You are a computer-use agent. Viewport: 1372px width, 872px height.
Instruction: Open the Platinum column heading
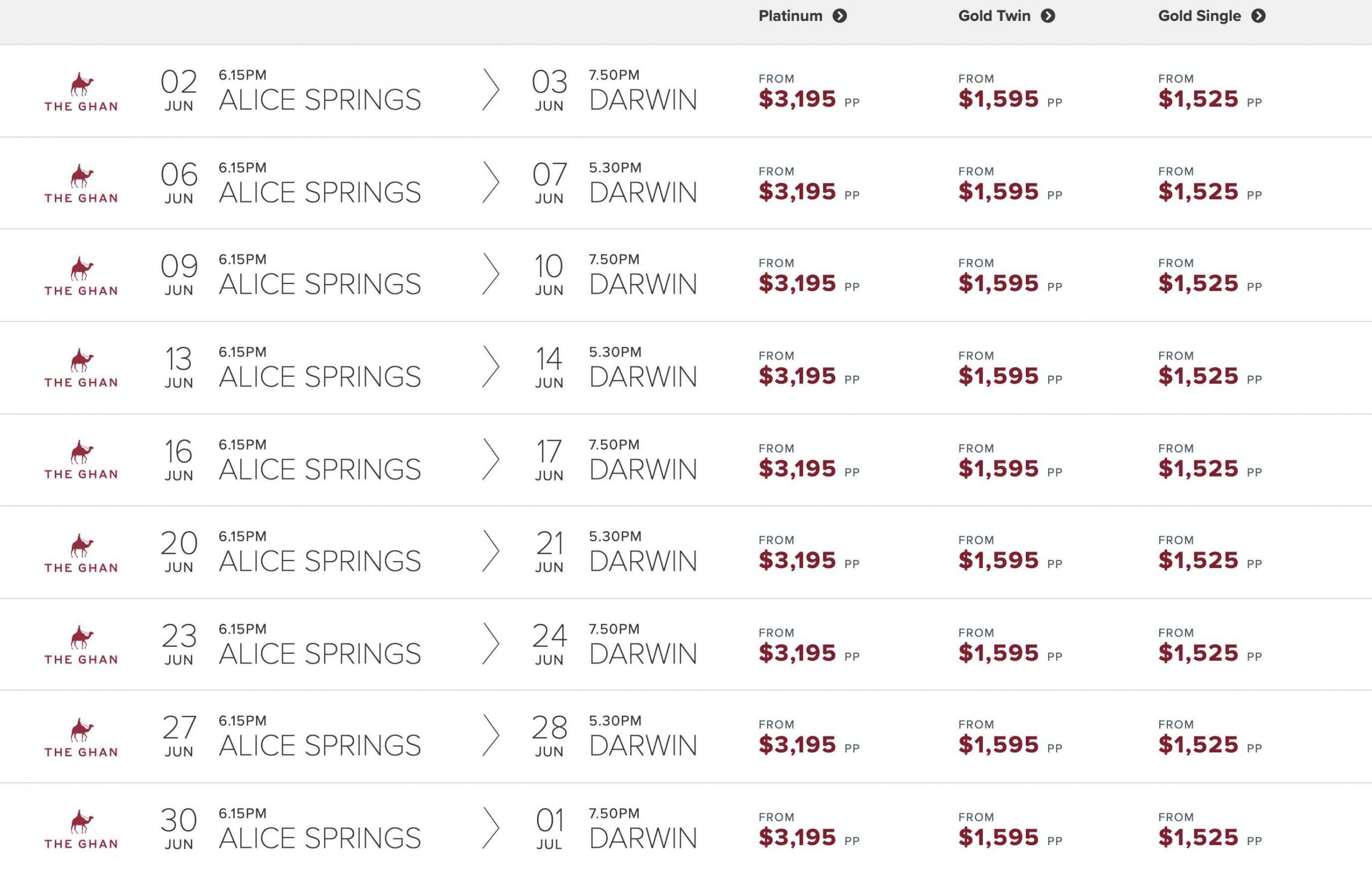(x=791, y=16)
